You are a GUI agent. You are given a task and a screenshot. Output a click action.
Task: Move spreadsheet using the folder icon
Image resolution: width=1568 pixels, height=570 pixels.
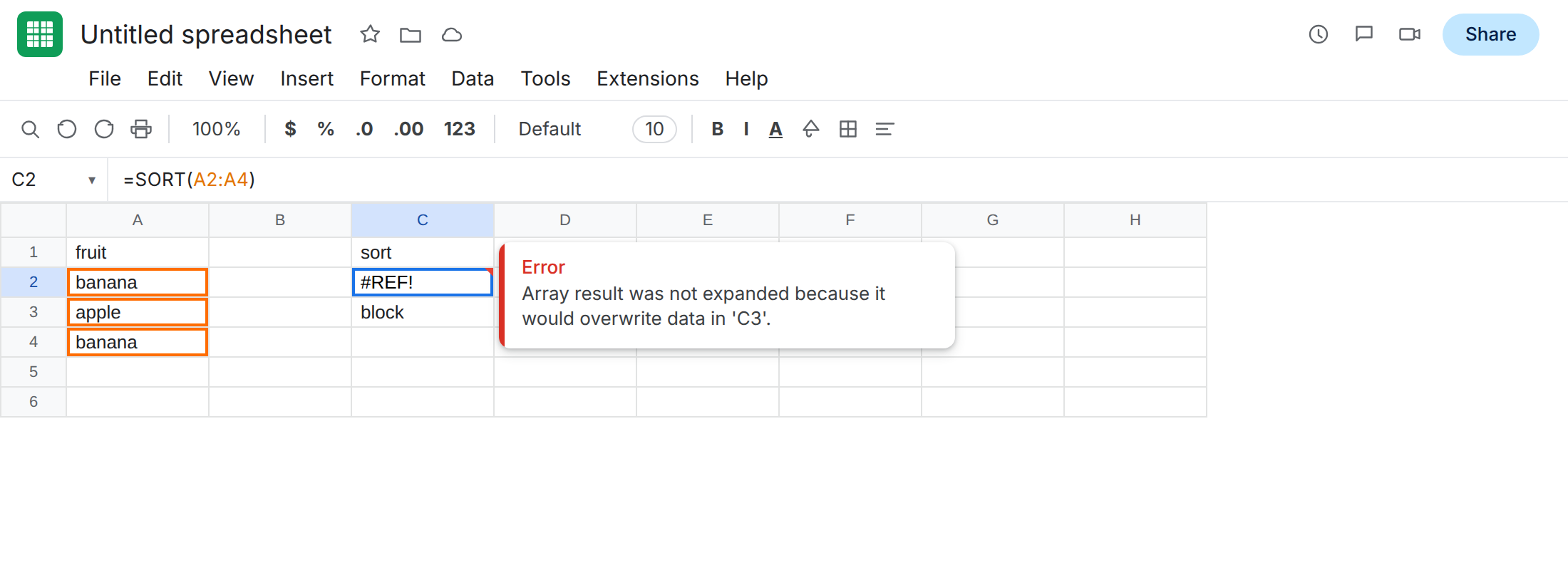point(411,34)
